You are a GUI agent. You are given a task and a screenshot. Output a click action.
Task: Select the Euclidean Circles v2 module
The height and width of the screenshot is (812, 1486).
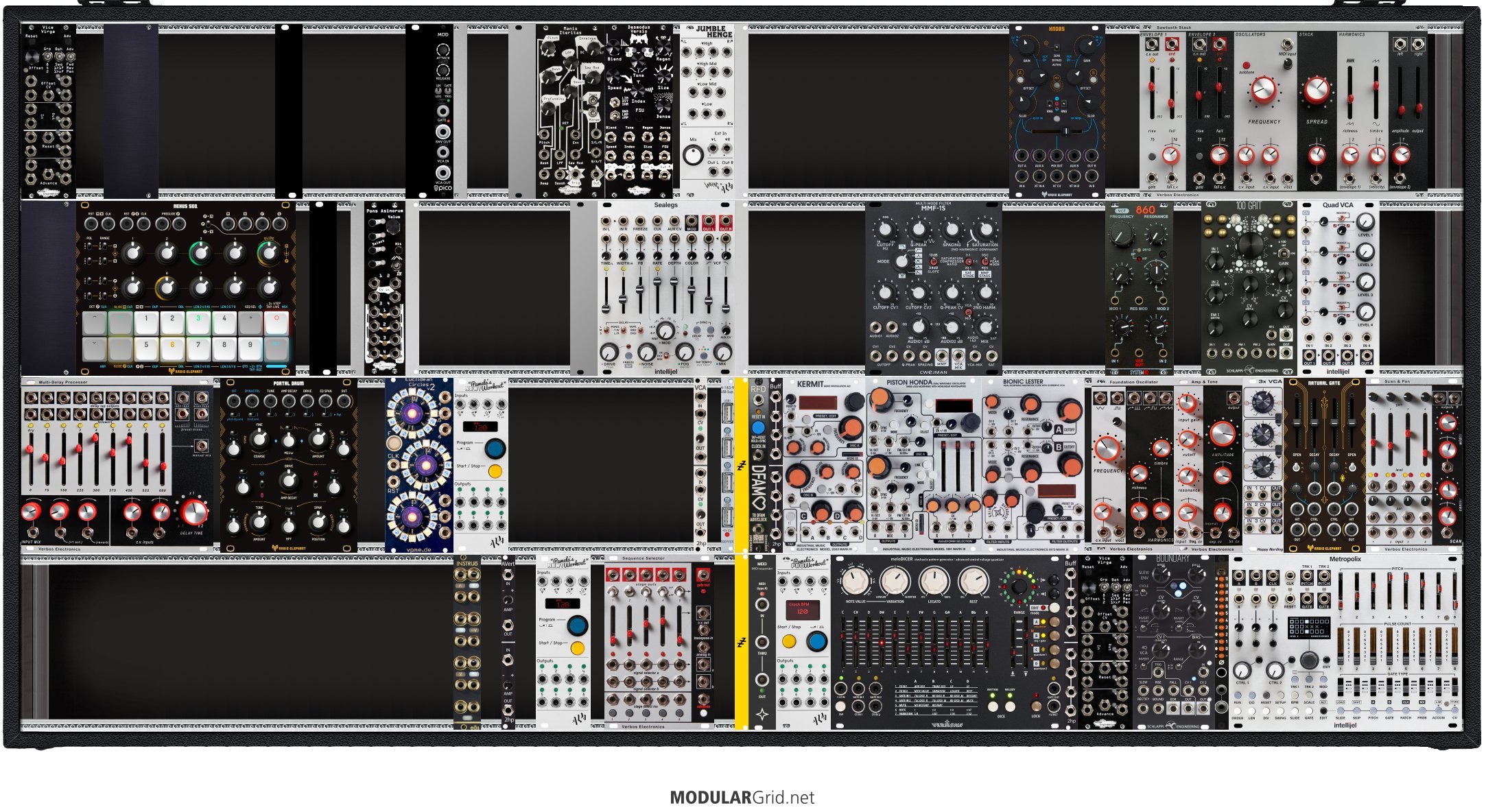click(418, 464)
